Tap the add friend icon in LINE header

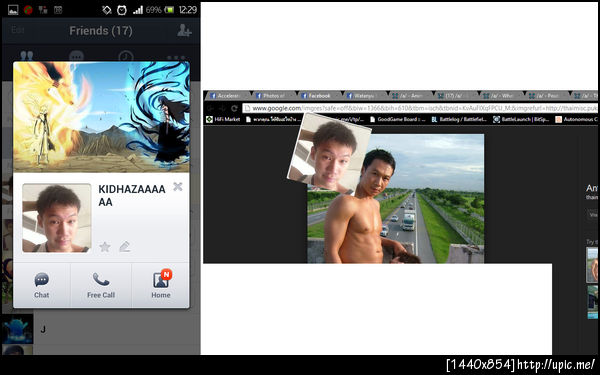coord(184,30)
